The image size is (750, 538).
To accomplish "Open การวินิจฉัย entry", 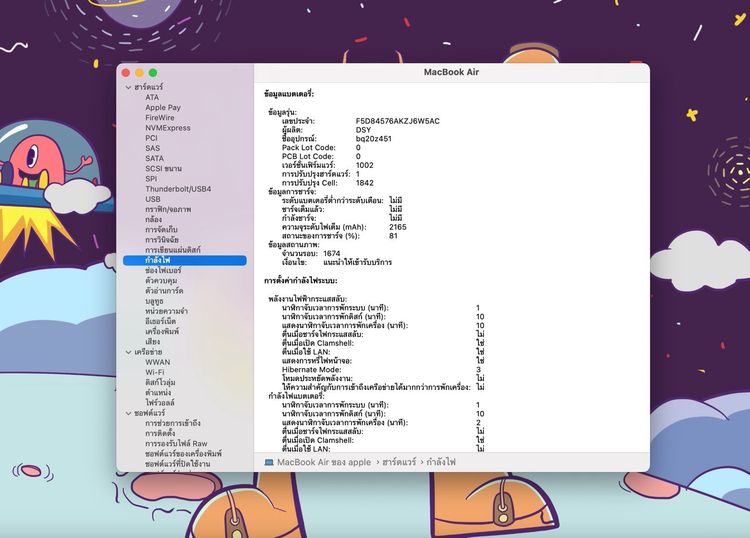I will (x=162, y=240).
